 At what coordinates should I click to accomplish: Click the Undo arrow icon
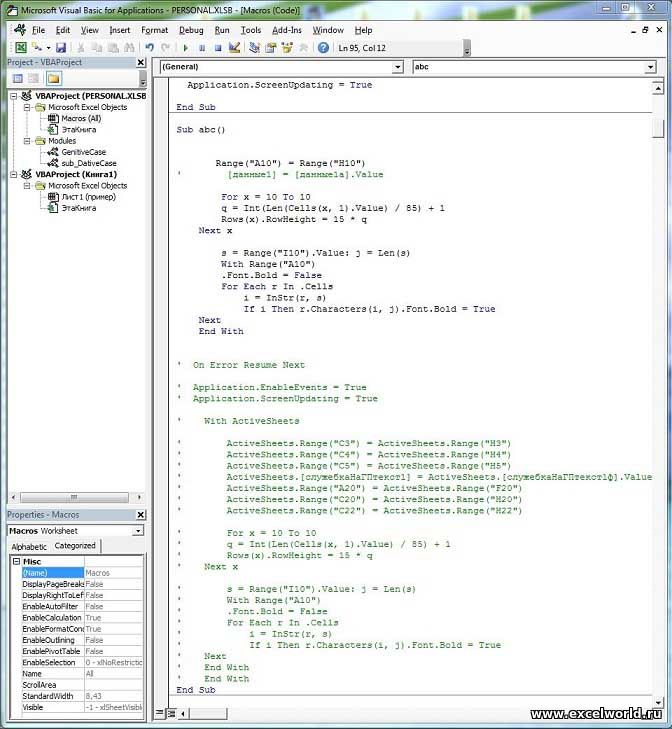[x=149, y=47]
